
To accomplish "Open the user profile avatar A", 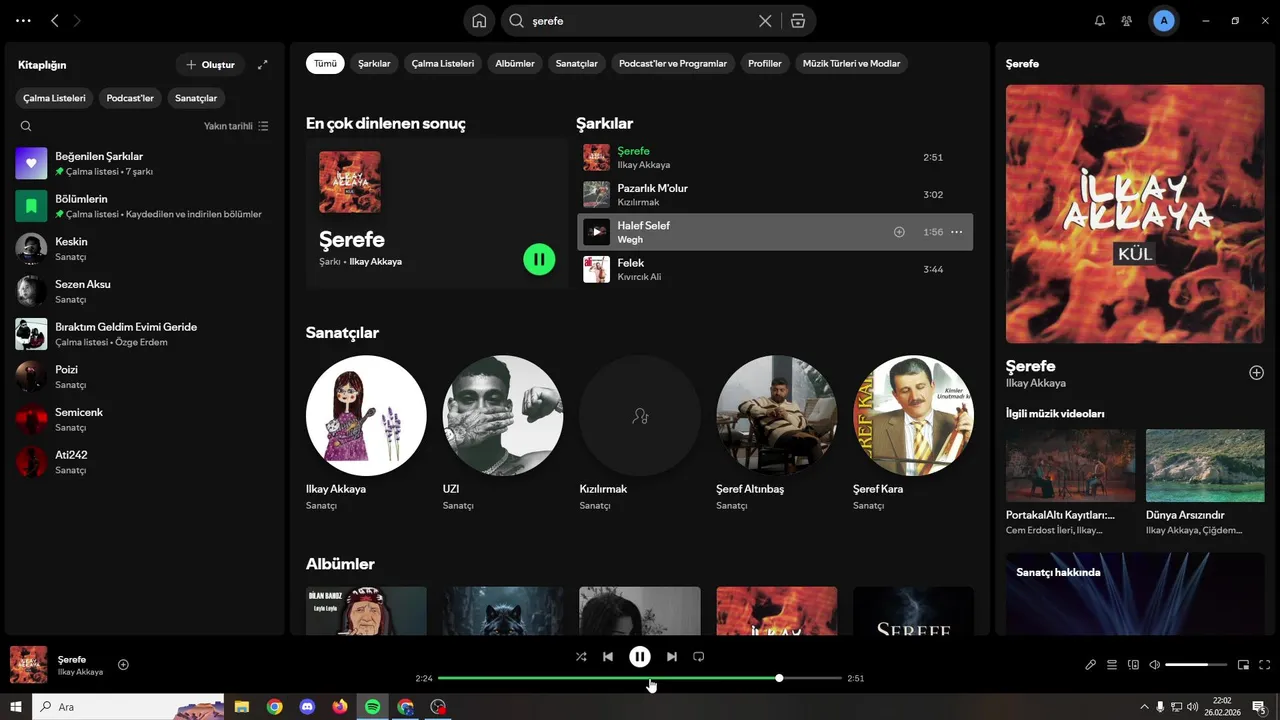I will click(x=1163, y=20).
